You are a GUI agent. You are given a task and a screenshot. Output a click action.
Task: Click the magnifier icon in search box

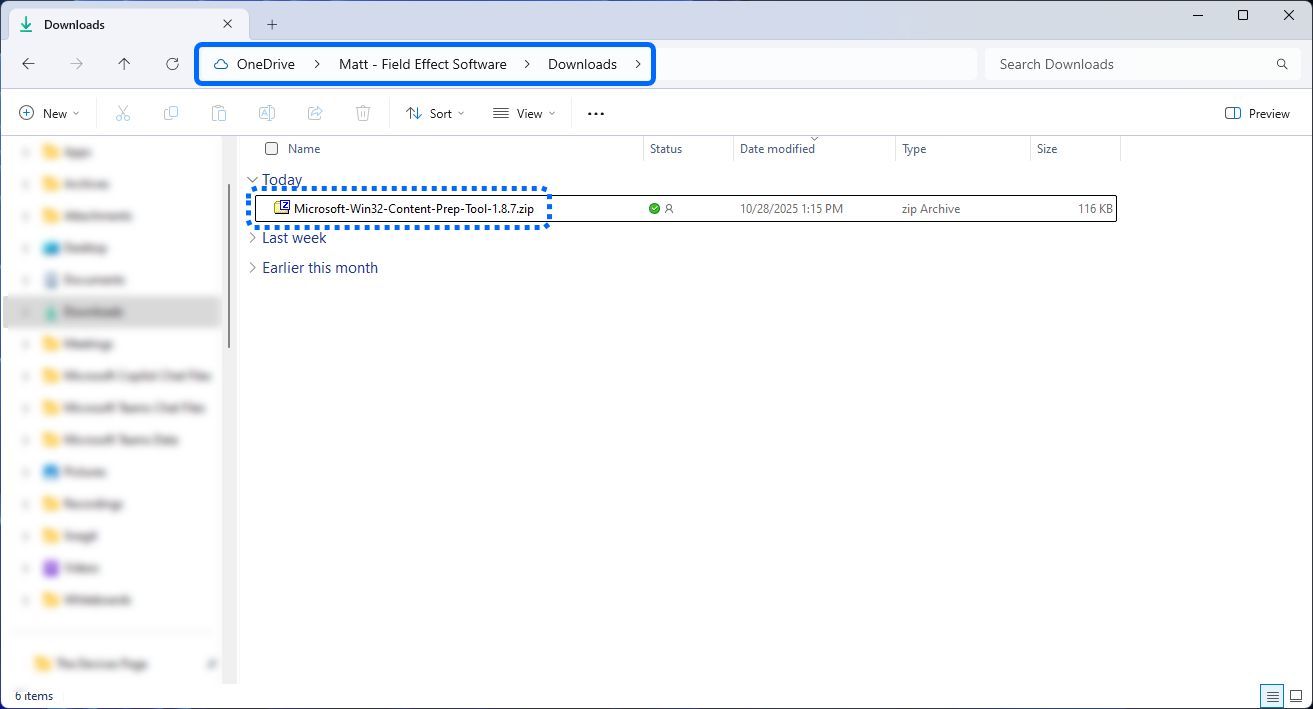coord(1282,64)
